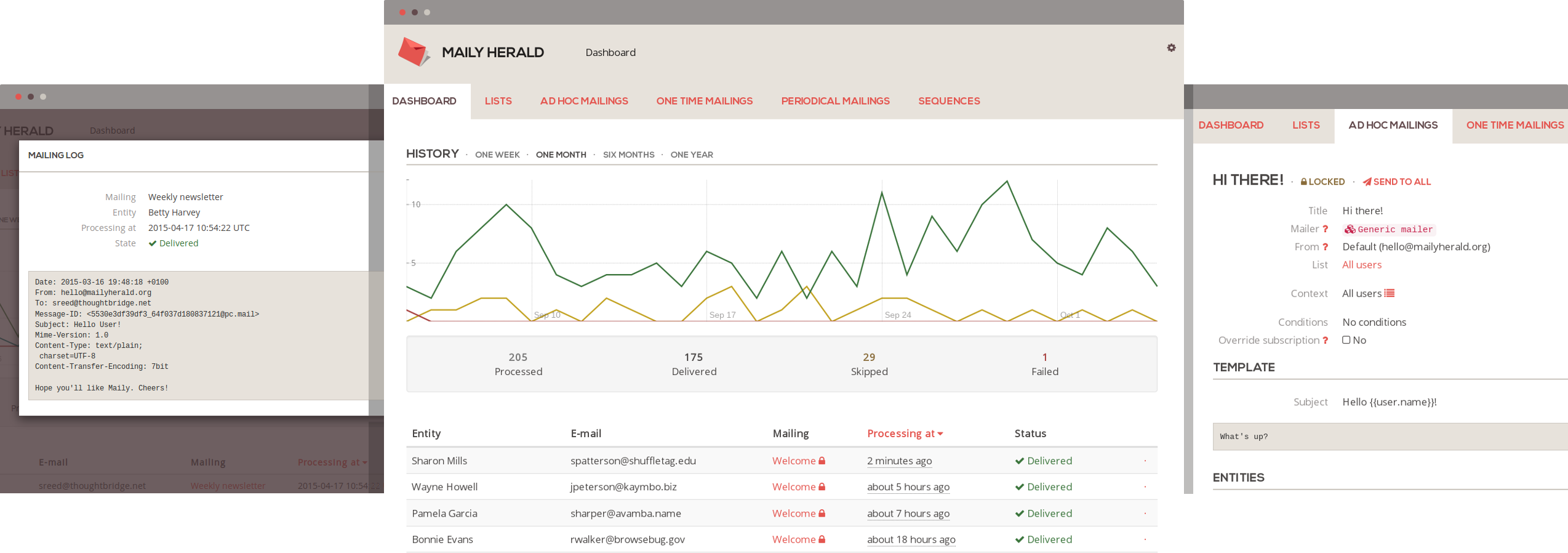Viewport: 1568px width, 553px height.
Task: Click "2 minutes ago" timestamp
Action: click(899, 461)
